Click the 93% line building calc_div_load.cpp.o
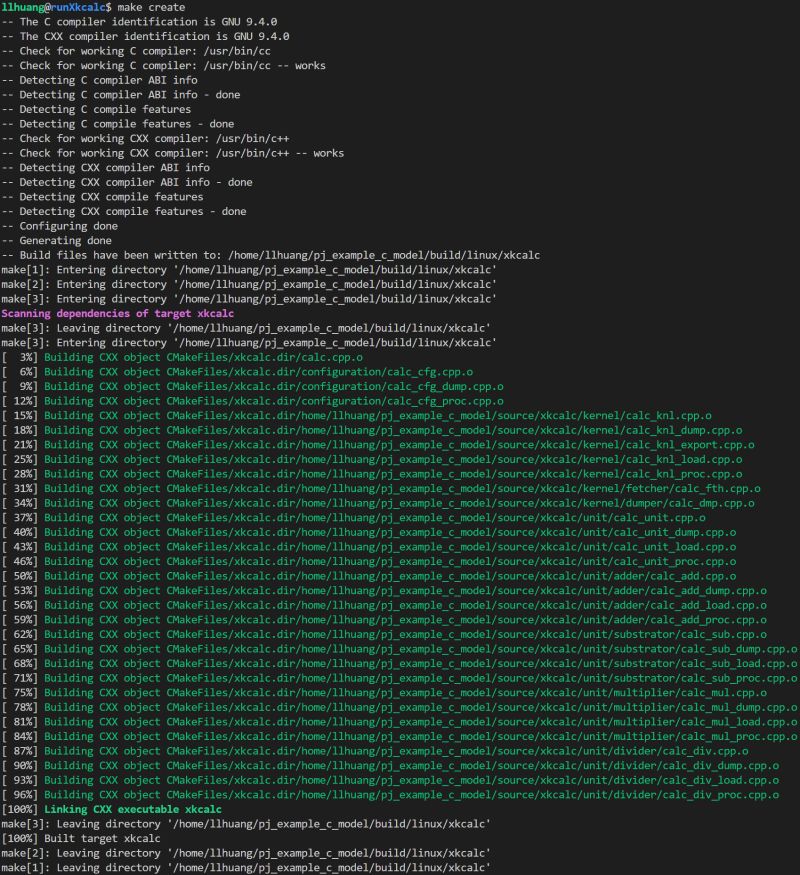The image size is (800, 875). tap(390, 780)
